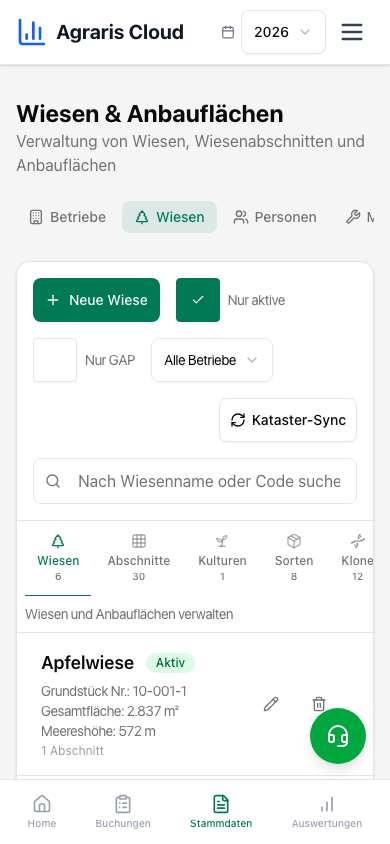390x844 pixels.
Task: Click the Aktiv status badge
Action: tap(171, 663)
